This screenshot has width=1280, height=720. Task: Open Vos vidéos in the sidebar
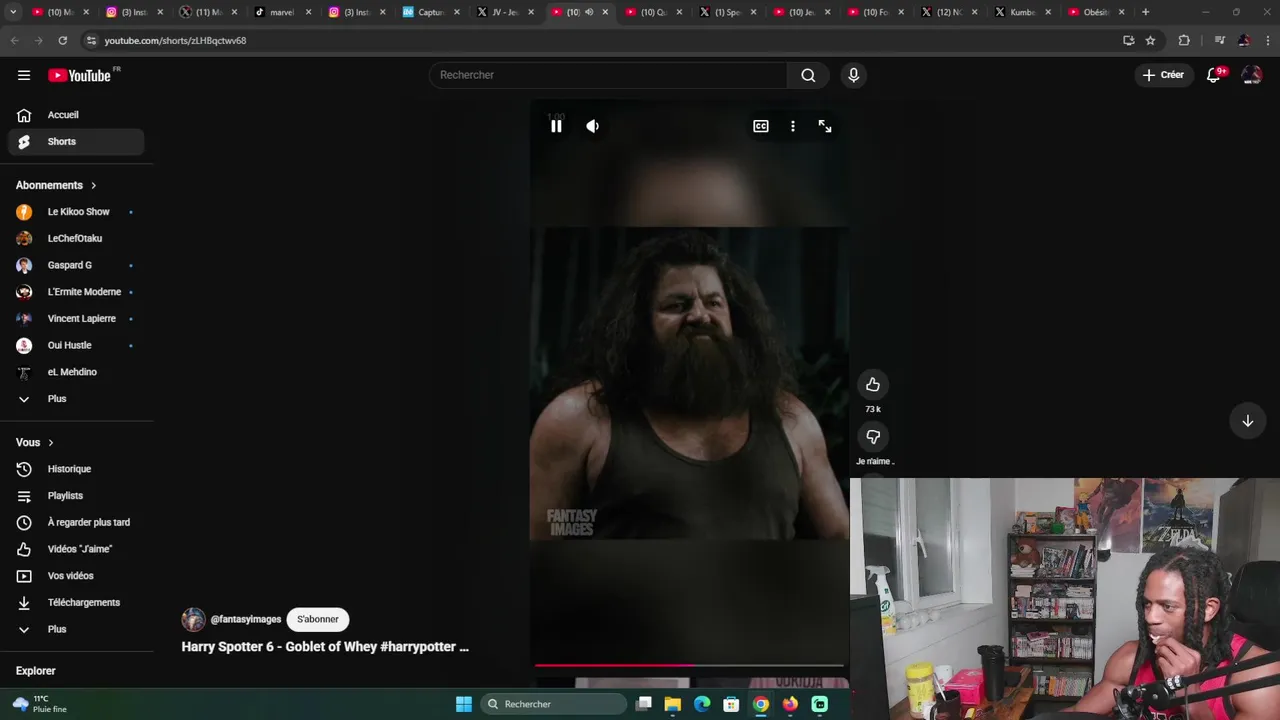(76, 576)
